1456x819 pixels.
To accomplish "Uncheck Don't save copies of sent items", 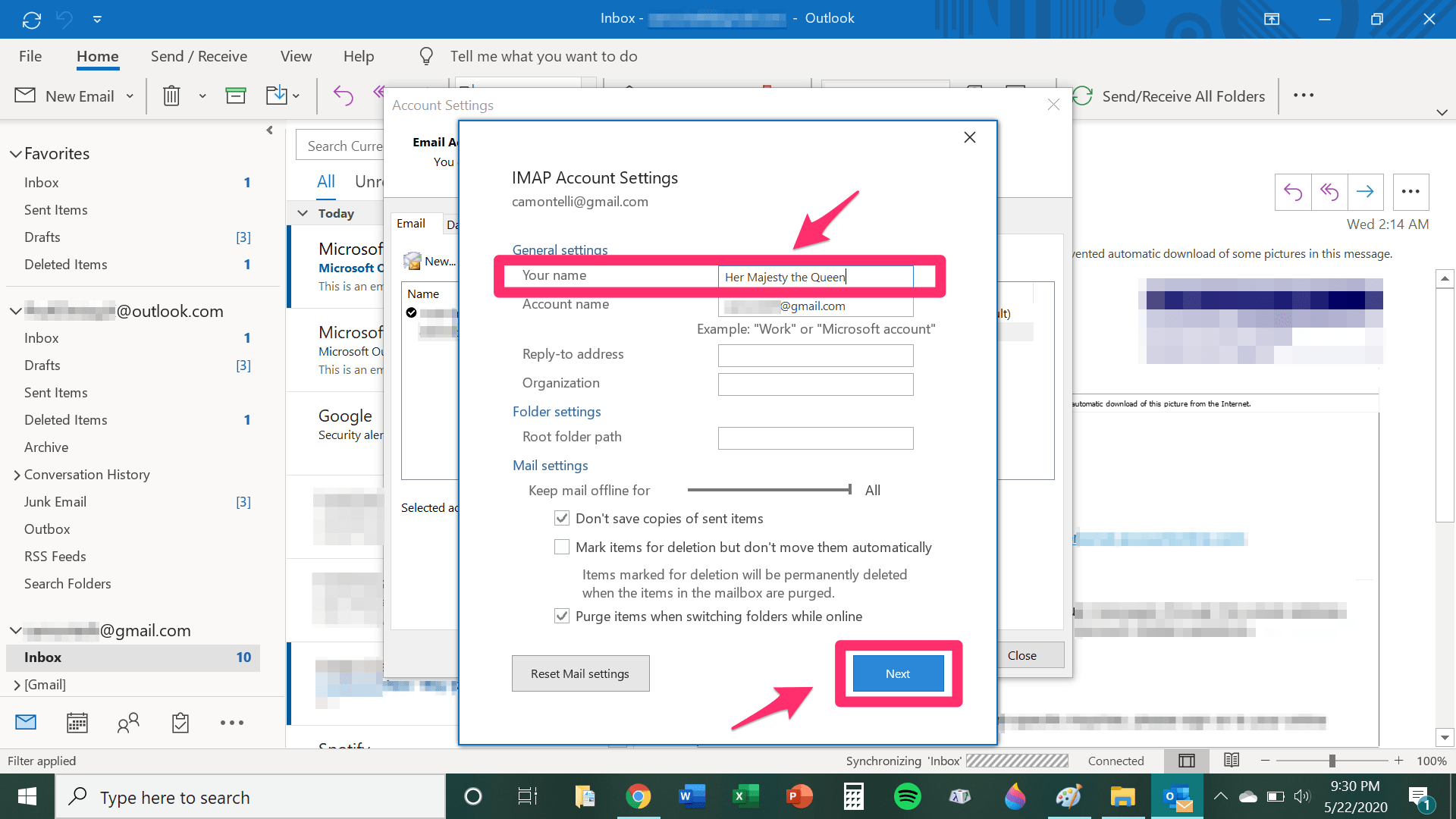I will [562, 519].
